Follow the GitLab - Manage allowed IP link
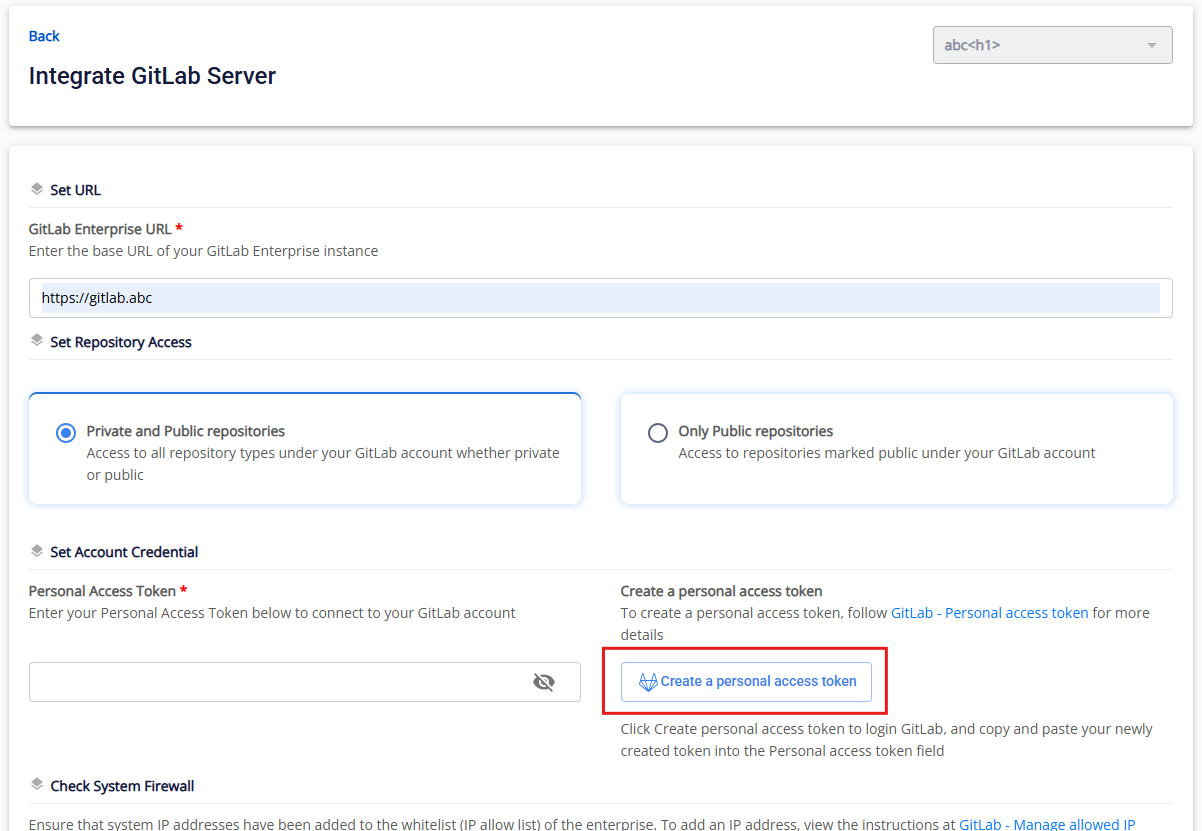The width and height of the screenshot is (1202, 831). point(1047,824)
